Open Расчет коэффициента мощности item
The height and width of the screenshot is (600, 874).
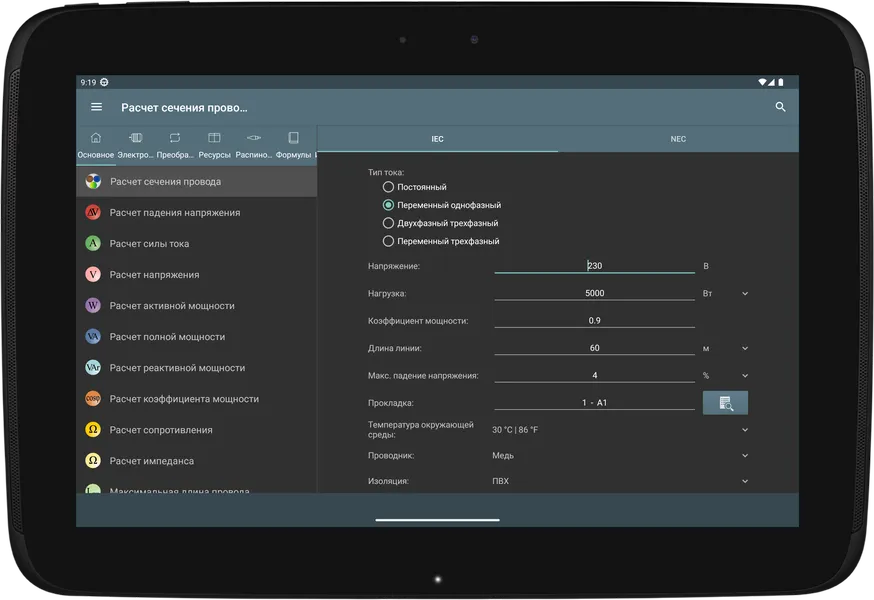pos(197,399)
